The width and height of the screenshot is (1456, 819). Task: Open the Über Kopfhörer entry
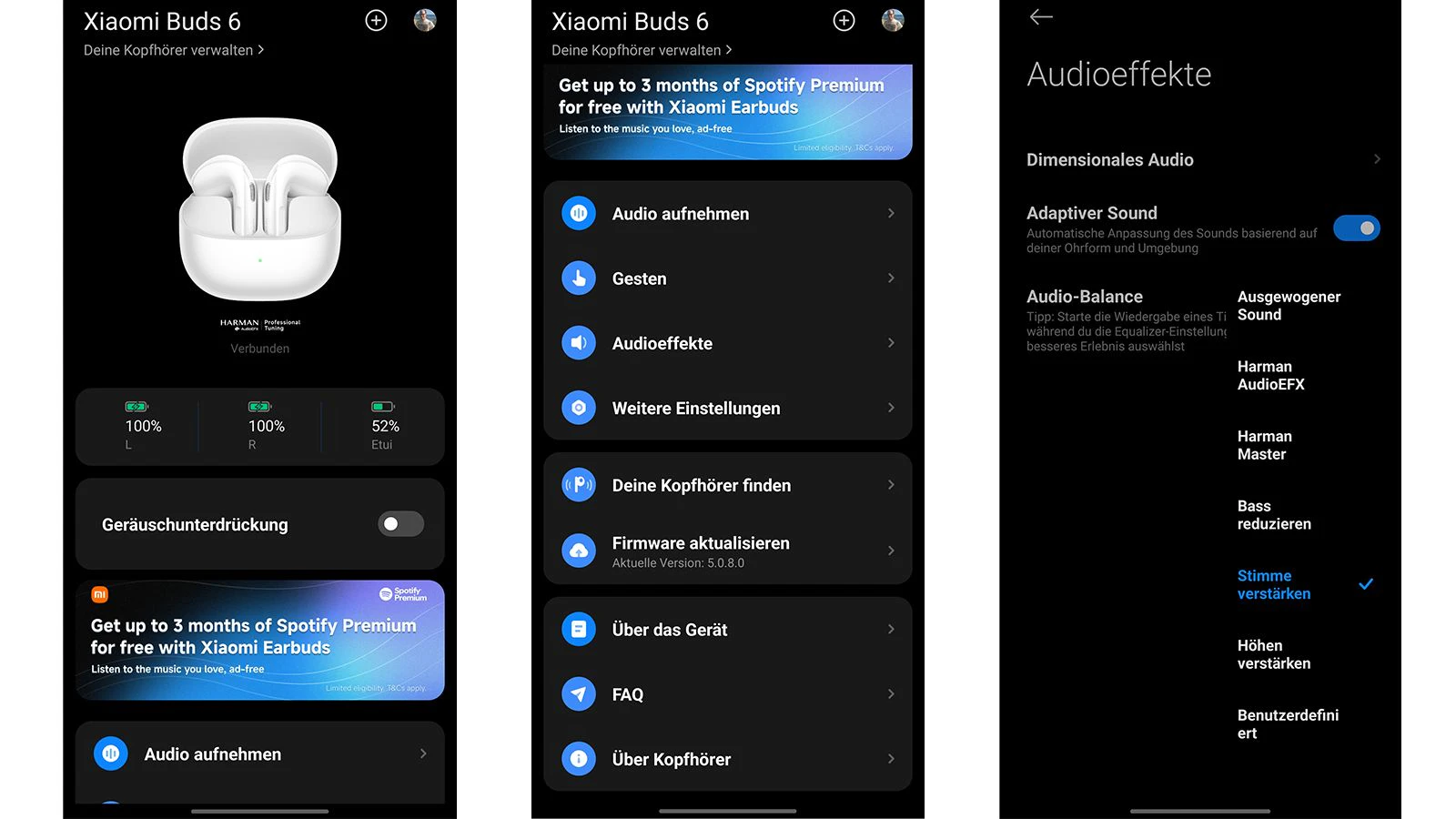[728, 758]
